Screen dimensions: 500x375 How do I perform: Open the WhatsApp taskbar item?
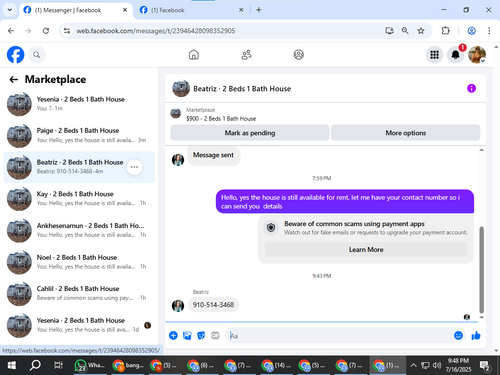90,365
